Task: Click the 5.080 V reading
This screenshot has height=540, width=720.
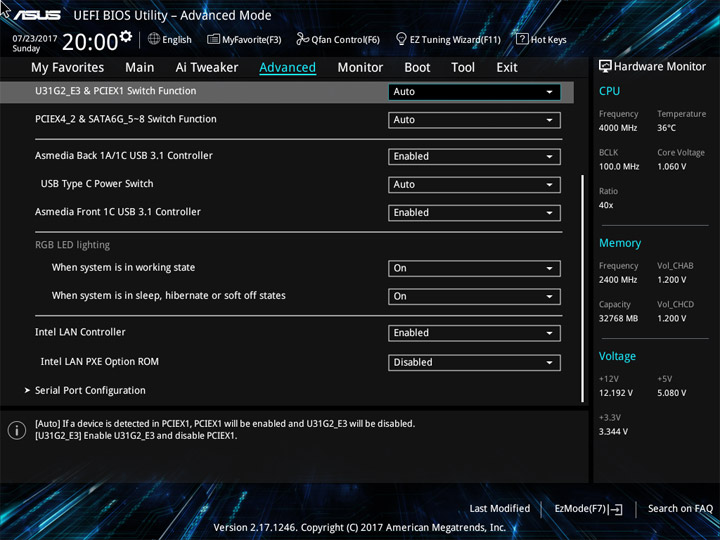Action: 672,393
